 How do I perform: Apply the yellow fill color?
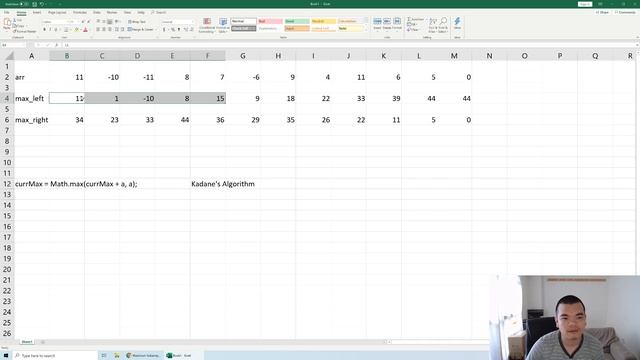tap(76, 30)
